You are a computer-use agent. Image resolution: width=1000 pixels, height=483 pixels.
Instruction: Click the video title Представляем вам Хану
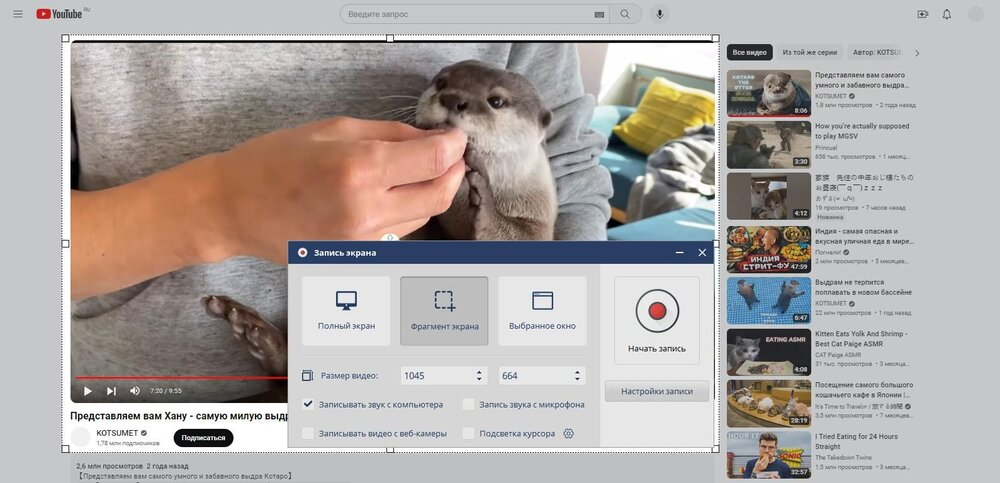(x=179, y=415)
